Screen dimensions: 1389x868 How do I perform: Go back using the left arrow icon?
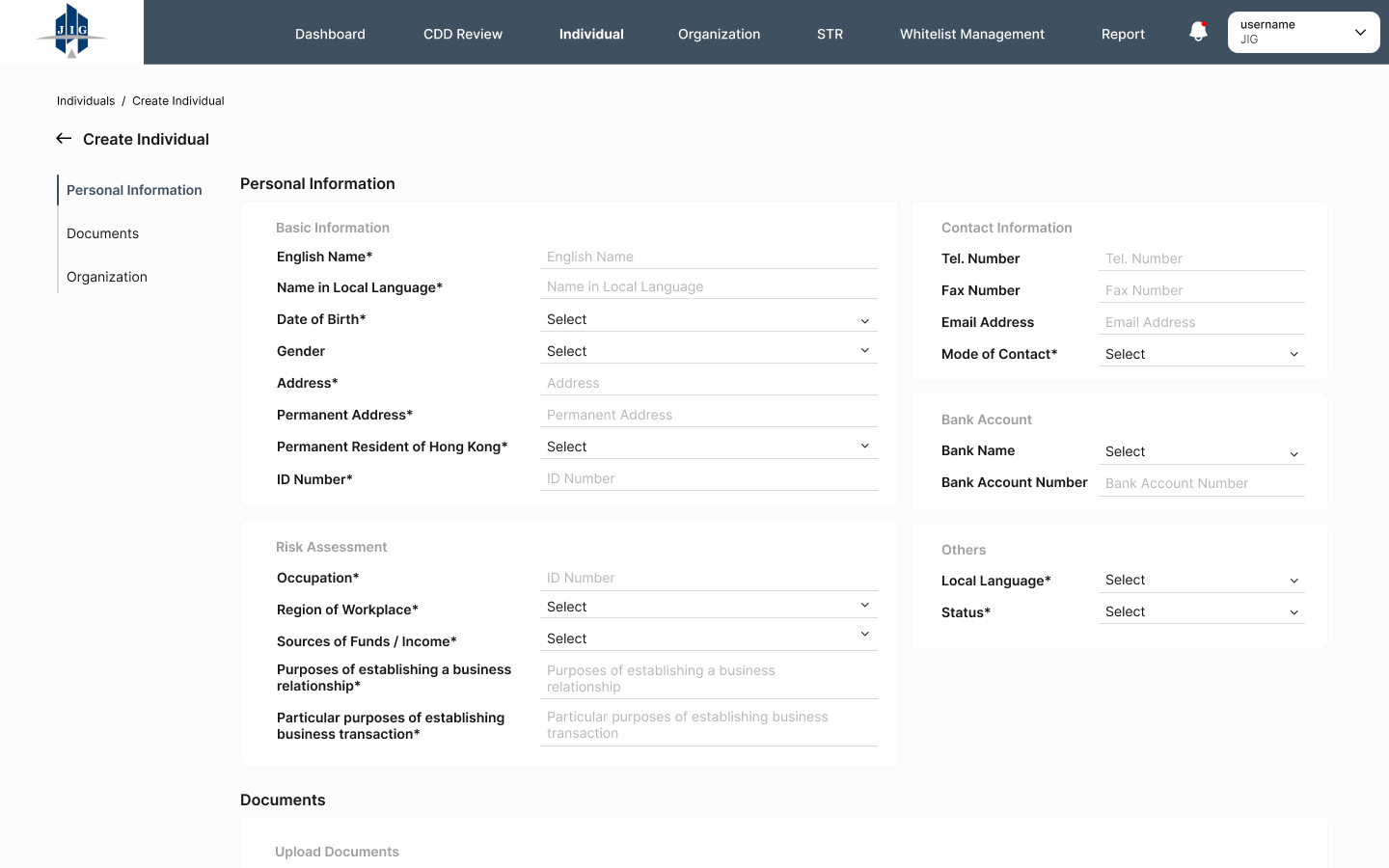point(64,139)
